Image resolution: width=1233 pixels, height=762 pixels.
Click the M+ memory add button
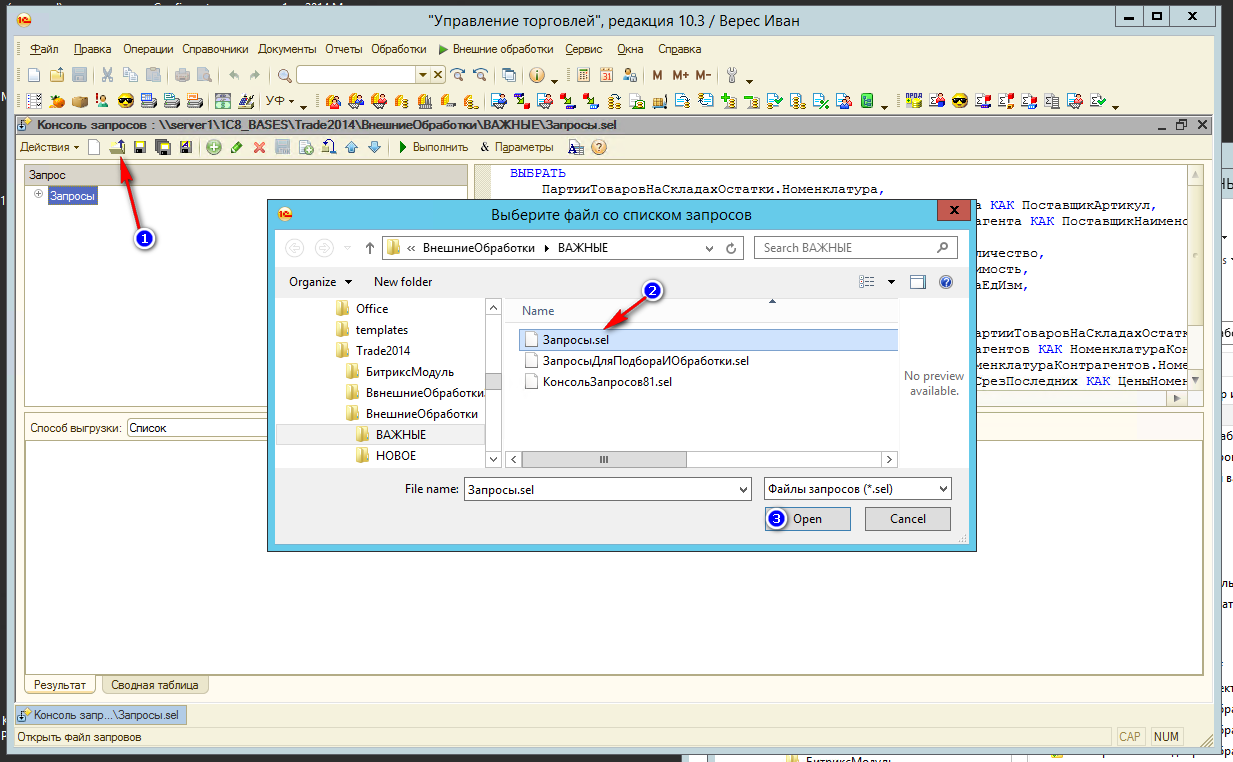(680, 75)
